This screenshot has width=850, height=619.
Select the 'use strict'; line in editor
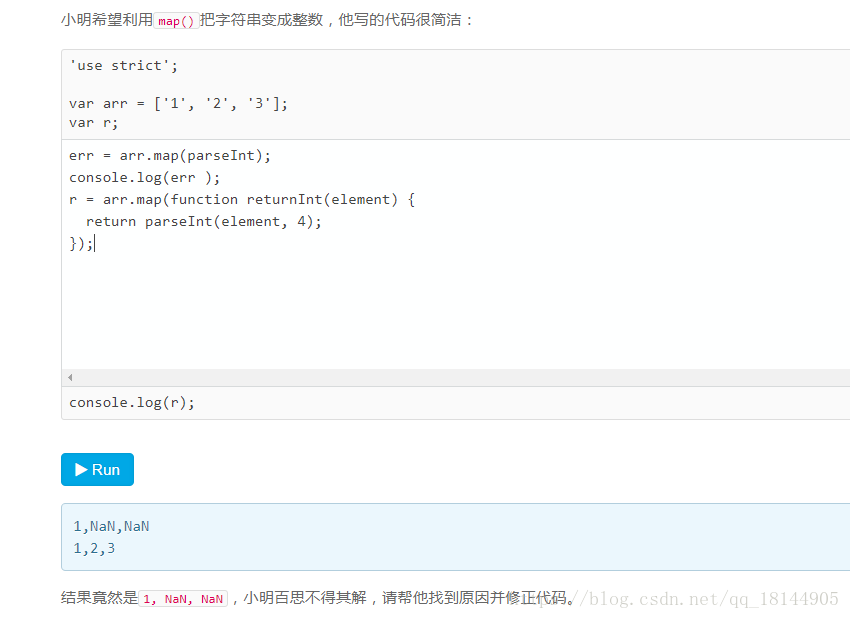tap(122, 65)
